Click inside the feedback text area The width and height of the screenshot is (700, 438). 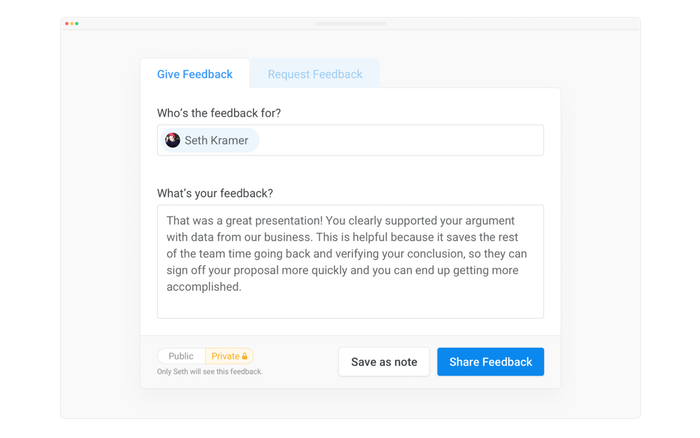pyautogui.click(x=350, y=262)
